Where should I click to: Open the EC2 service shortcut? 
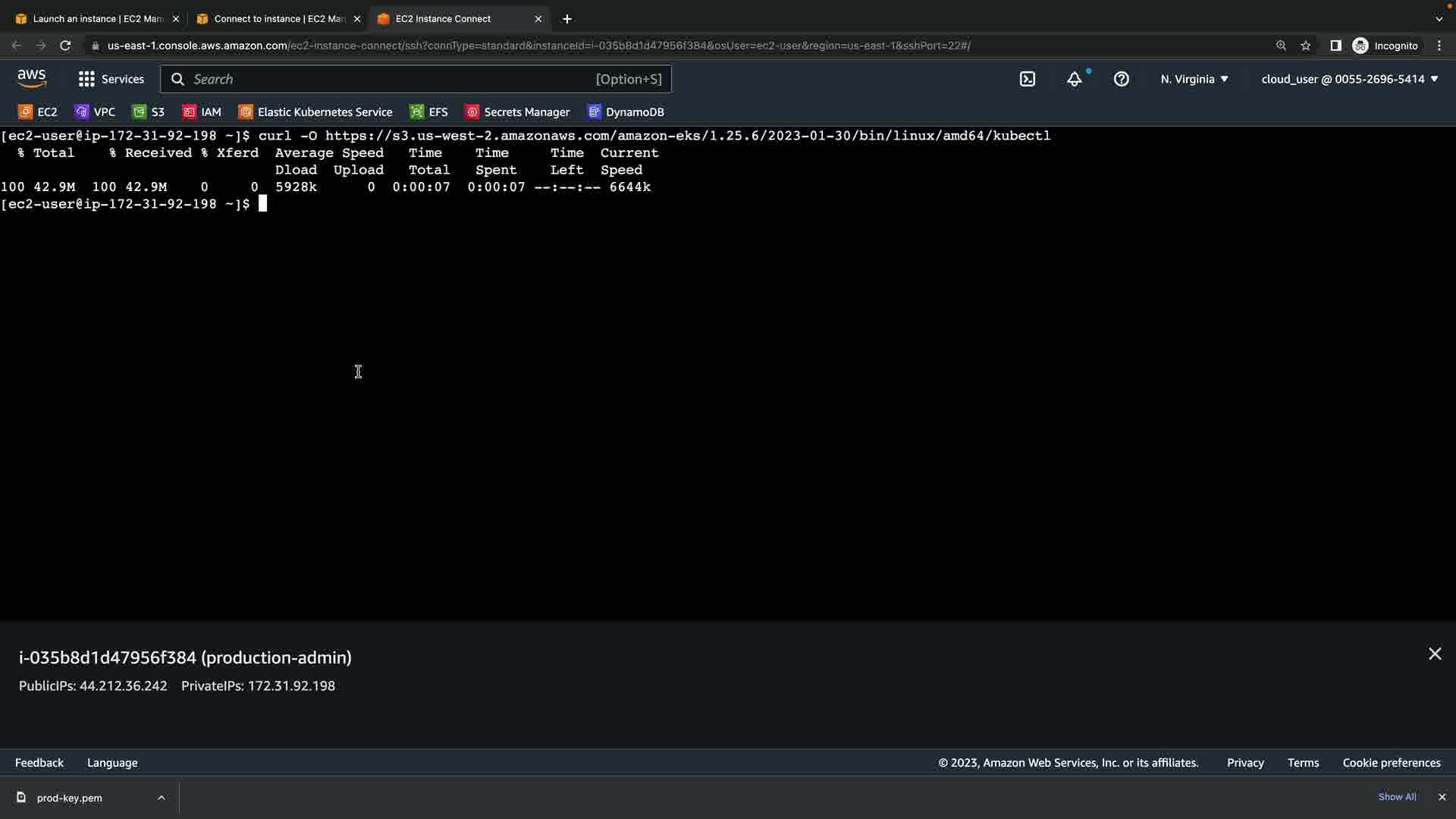coord(38,112)
